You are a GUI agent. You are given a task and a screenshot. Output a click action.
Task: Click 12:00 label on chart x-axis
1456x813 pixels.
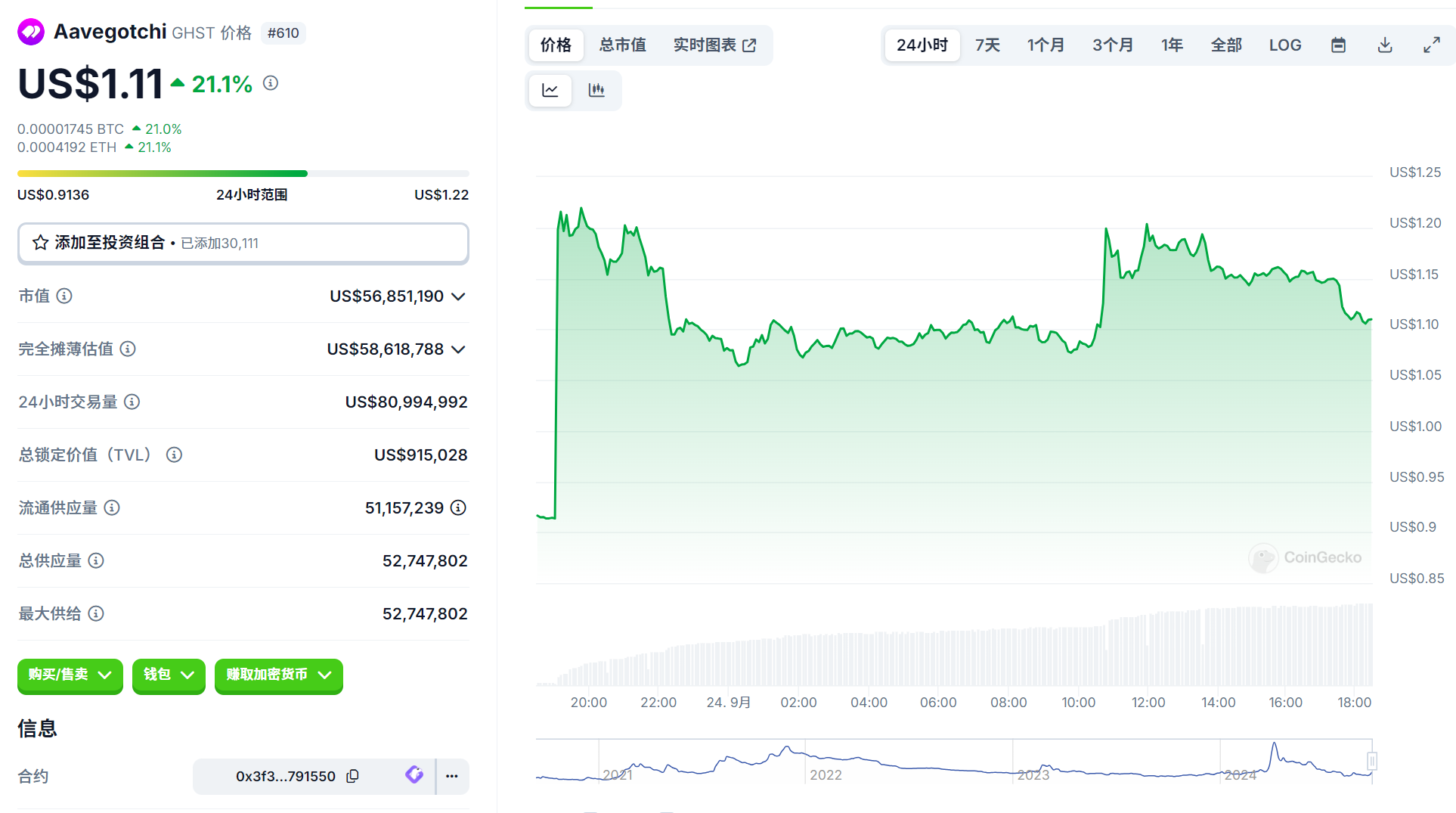(x=1148, y=703)
